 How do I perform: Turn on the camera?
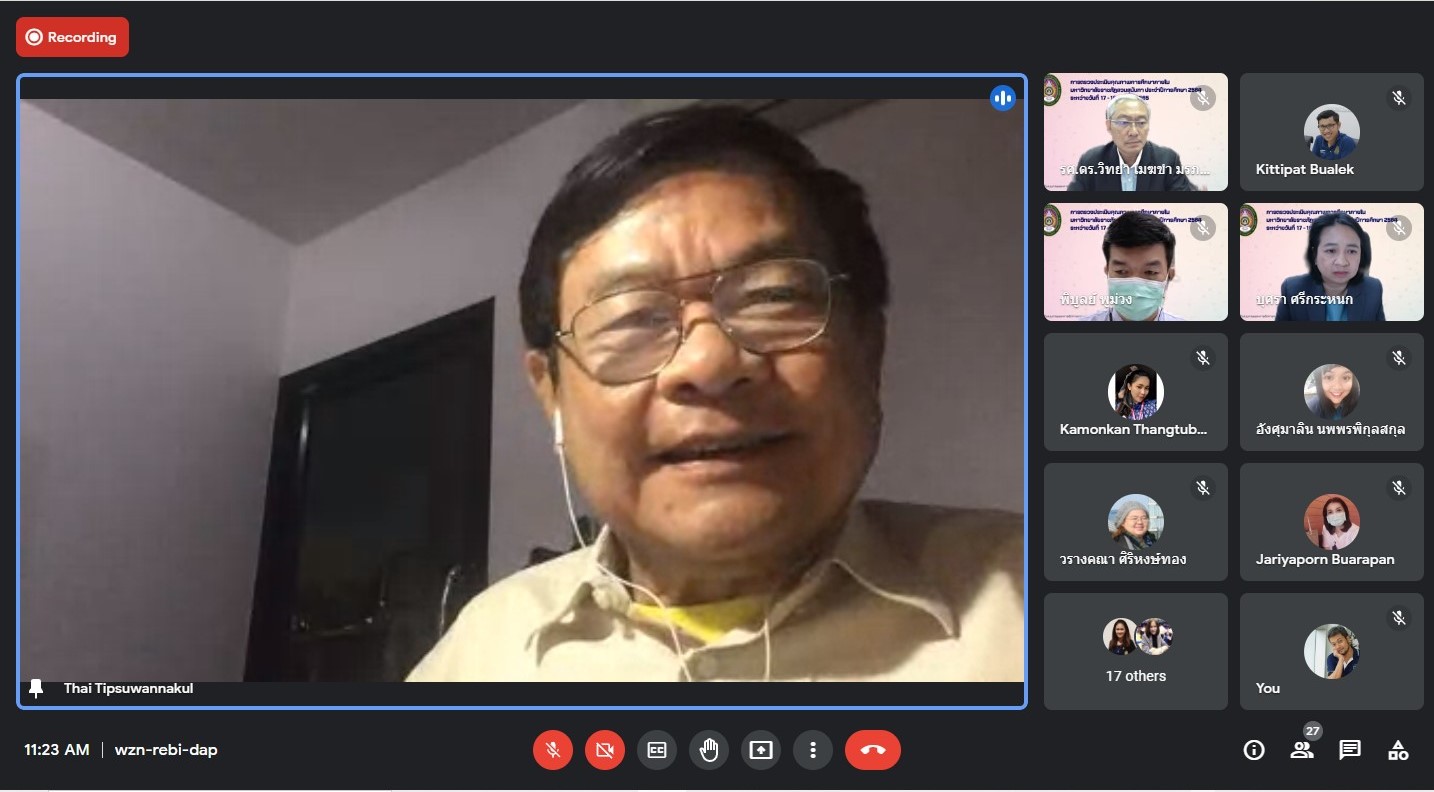[x=605, y=750]
